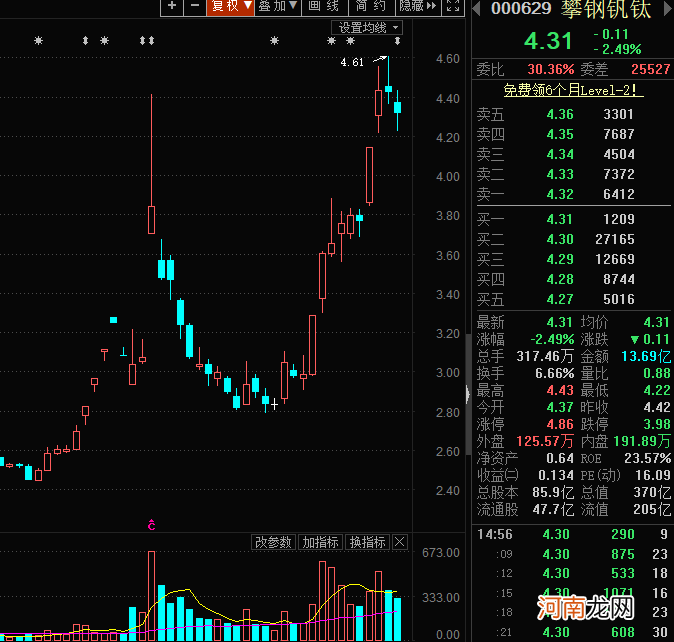Open the 叠加 overlay dropdown
Image resolution: width=674 pixels, height=642 pixels.
click(x=277, y=6)
